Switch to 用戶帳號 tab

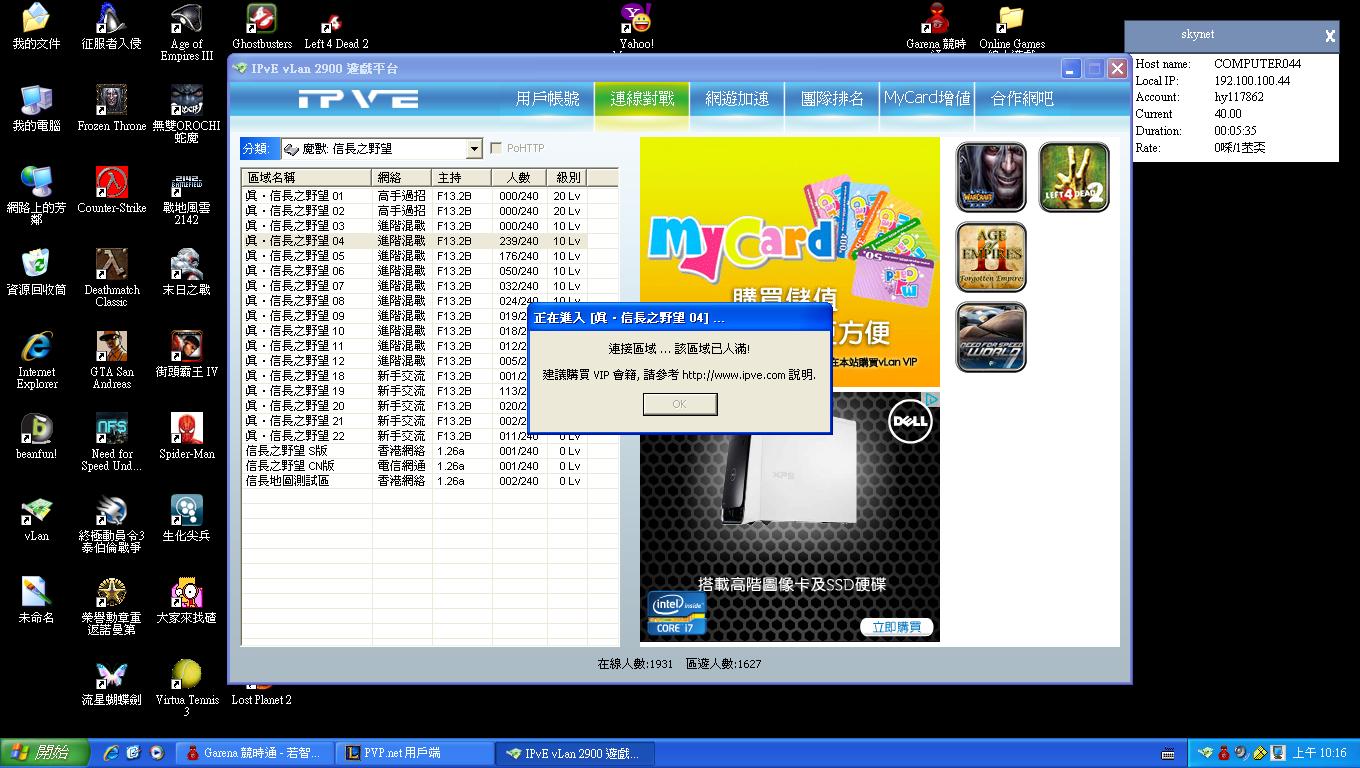tap(547, 99)
